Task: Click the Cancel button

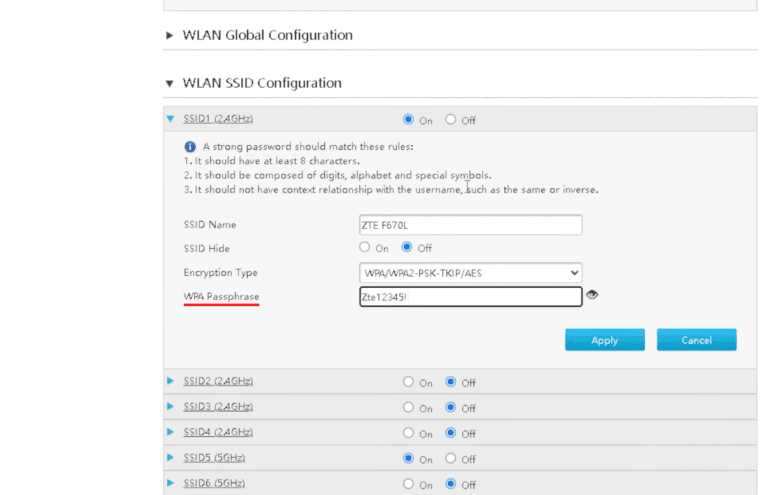Action: tap(696, 340)
